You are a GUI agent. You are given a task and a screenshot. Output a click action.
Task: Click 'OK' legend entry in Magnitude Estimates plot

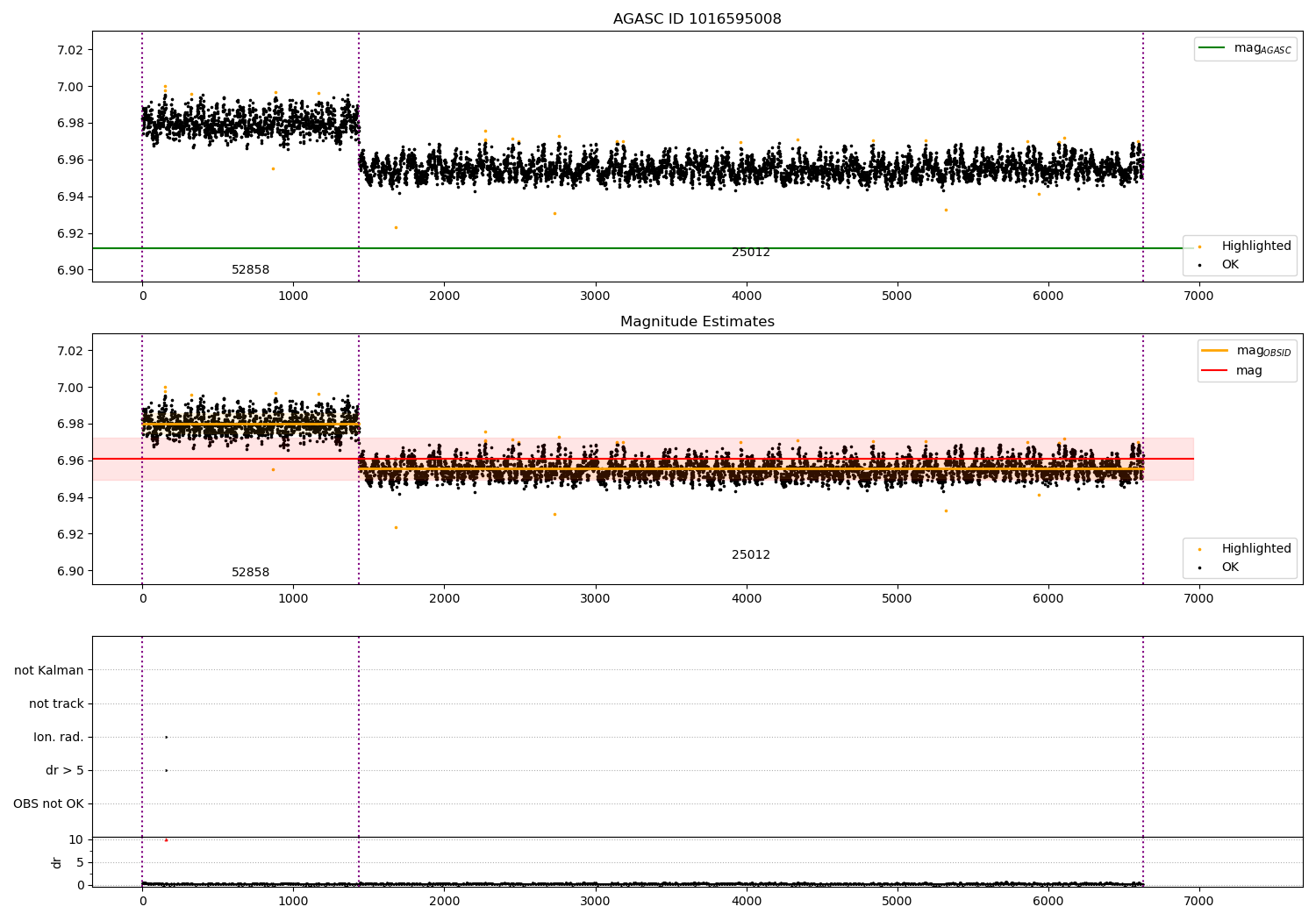[1220, 568]
